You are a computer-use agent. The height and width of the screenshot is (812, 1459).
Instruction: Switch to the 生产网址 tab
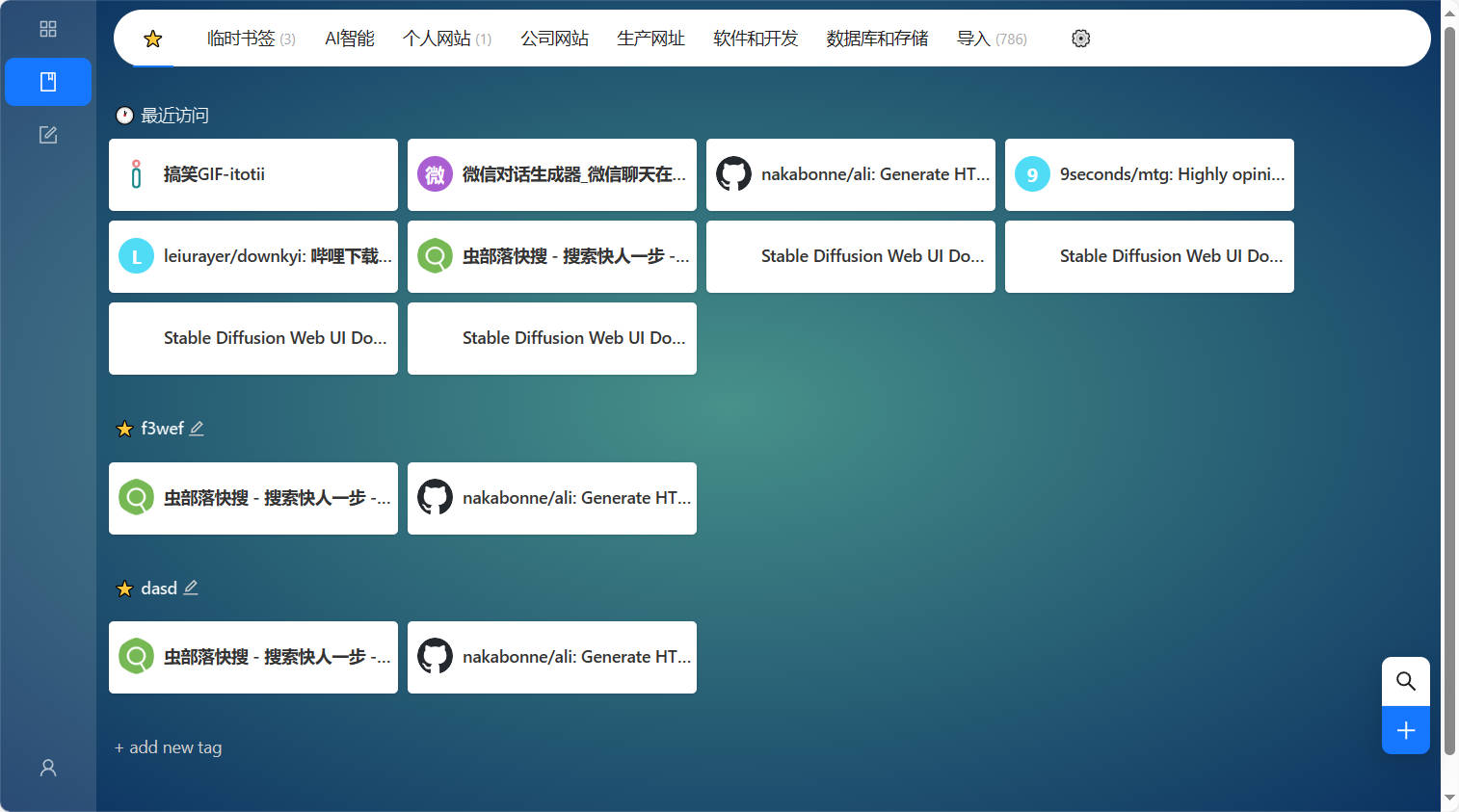click(651, 39)
